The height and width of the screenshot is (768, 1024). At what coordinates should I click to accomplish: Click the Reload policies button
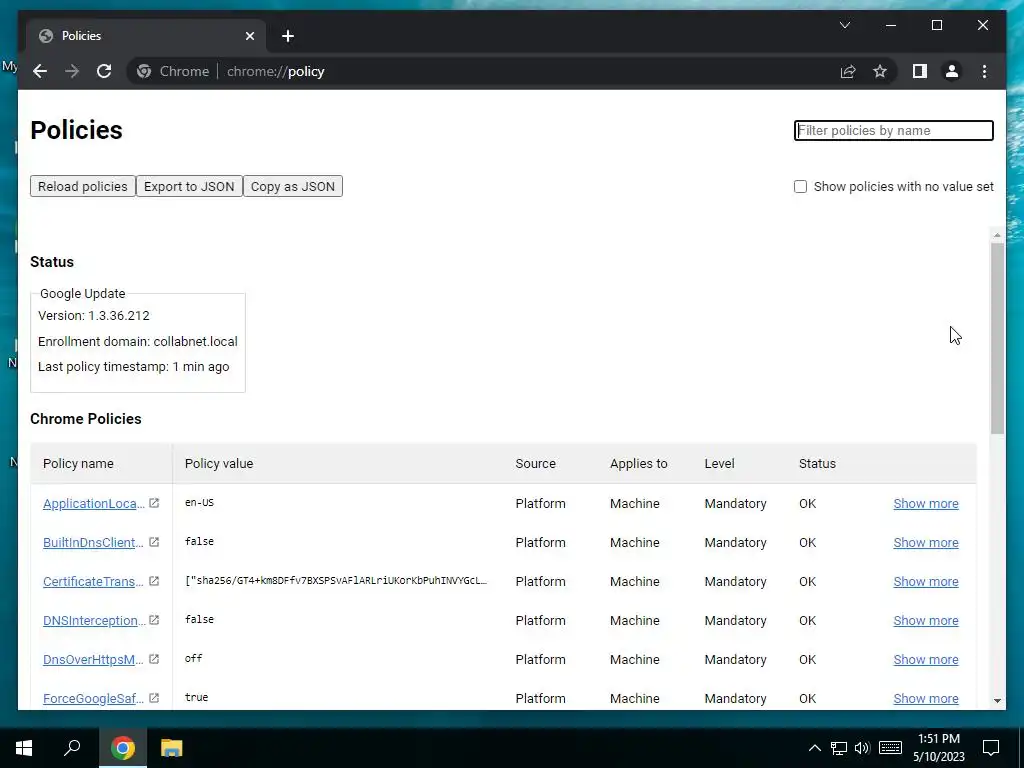(83, 186)
